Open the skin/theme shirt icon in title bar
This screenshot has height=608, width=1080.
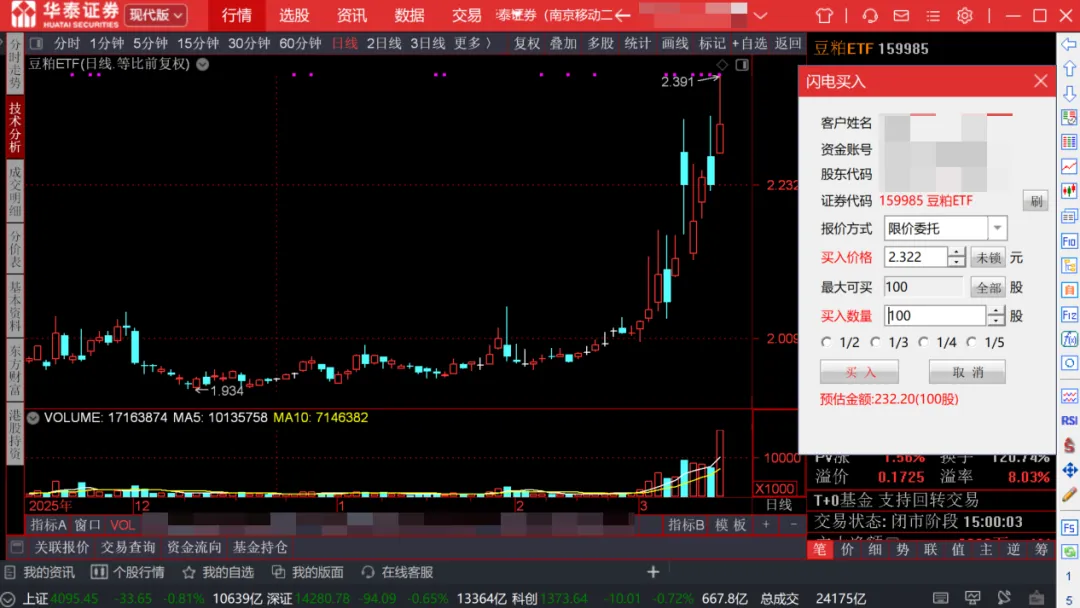click(824, 15)
